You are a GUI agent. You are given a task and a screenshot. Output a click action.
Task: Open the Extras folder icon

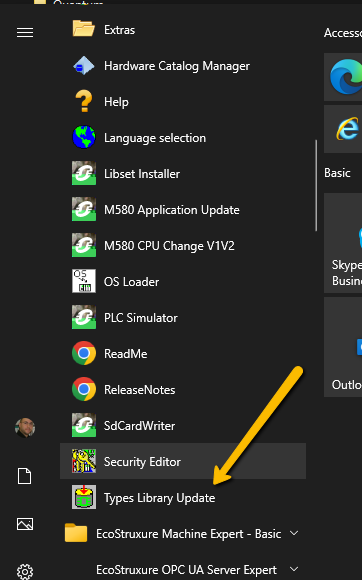tap(84, 29)
